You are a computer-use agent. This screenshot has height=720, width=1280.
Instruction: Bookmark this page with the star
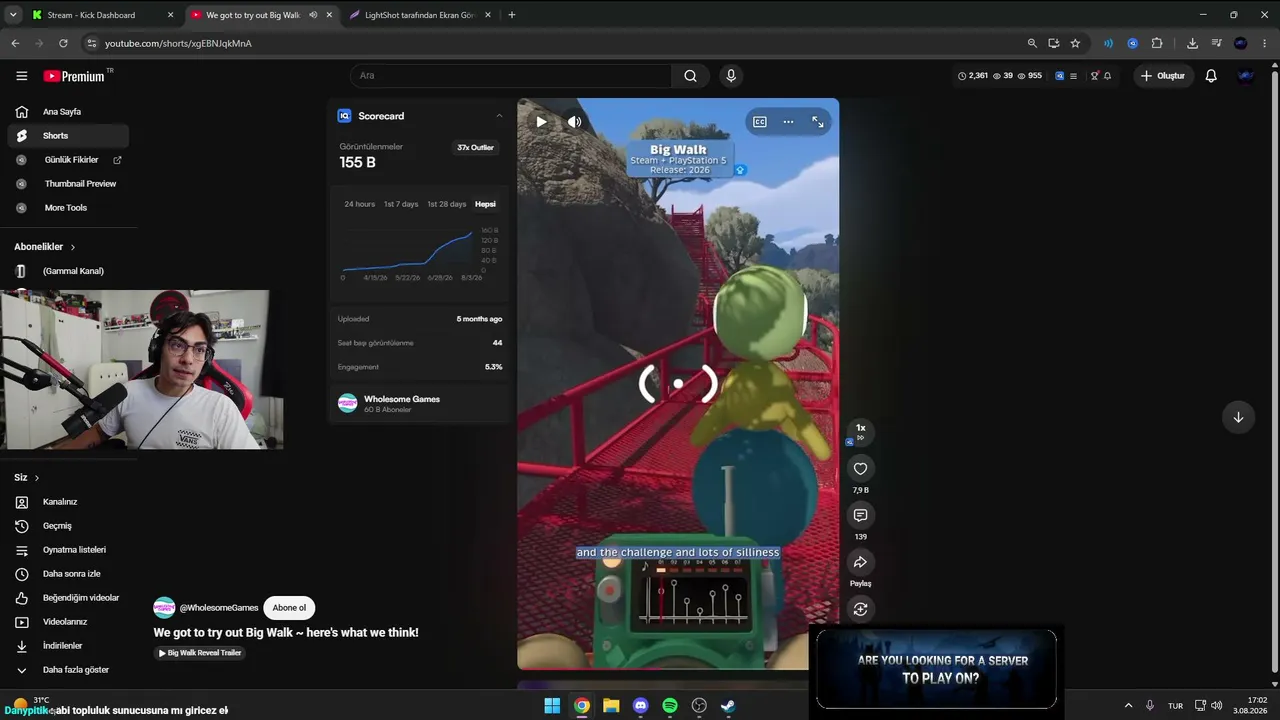(1075, 43)
